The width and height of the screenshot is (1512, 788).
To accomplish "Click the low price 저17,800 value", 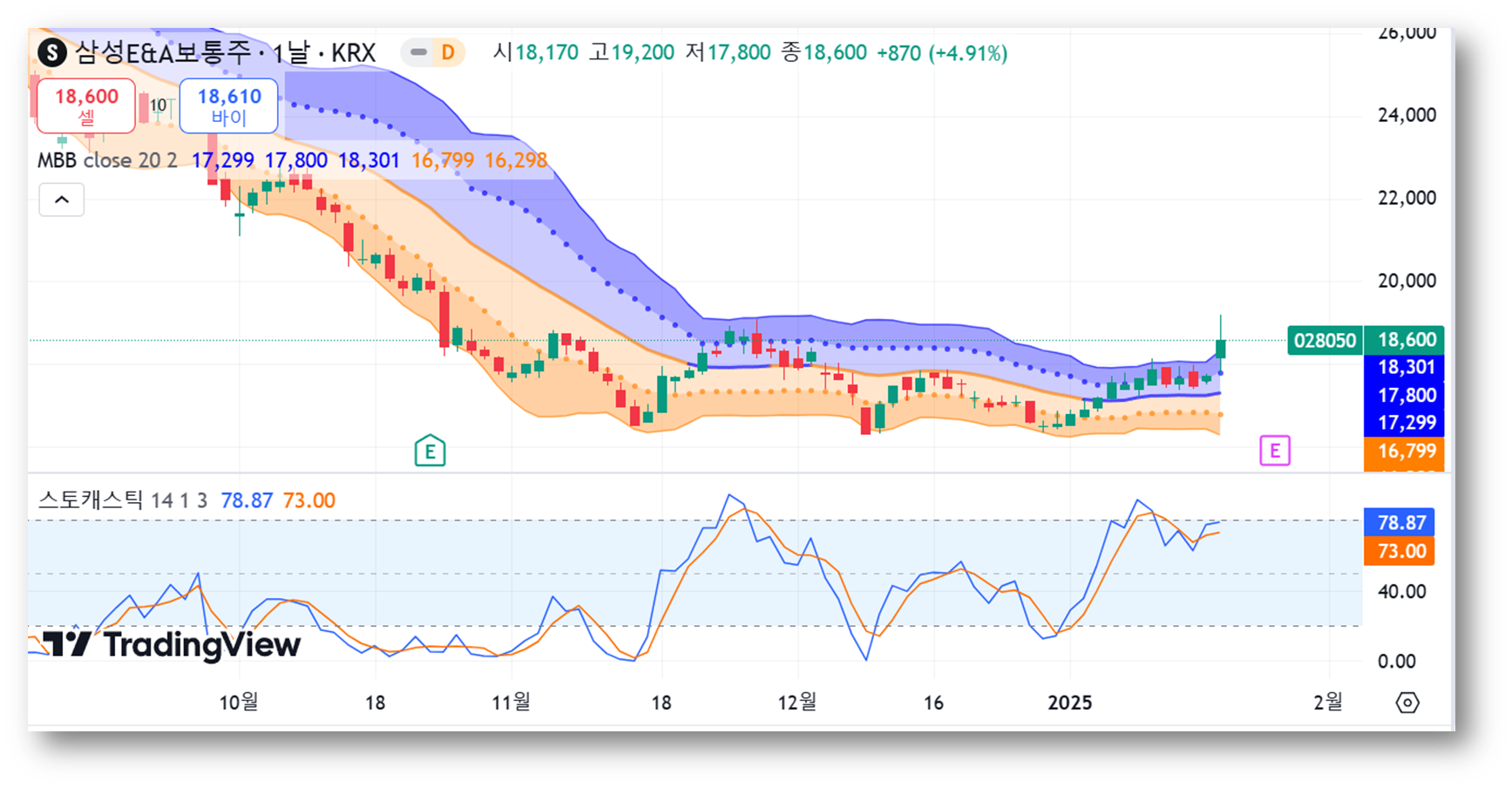I will 728,52.
